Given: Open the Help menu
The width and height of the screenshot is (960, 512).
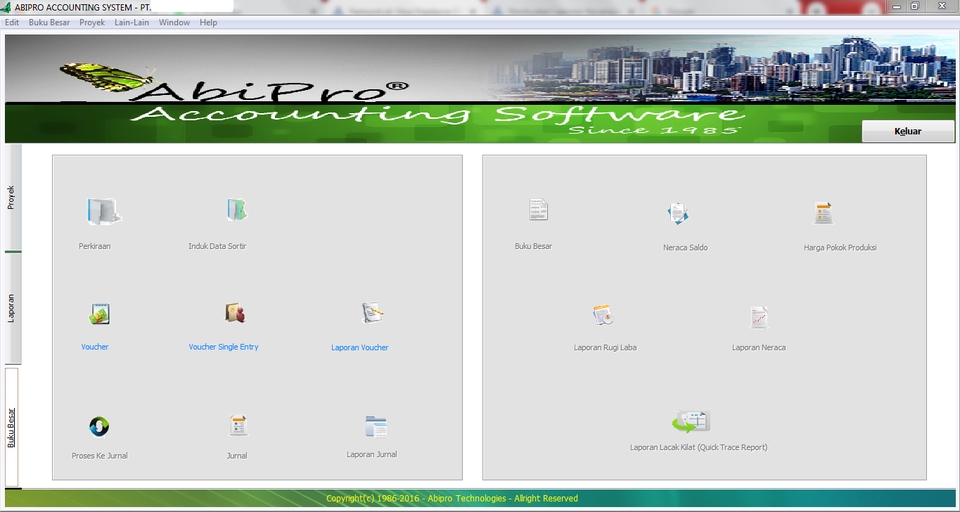Looking at the screenshot, I should pyautogui.click(x=208, y=23).
